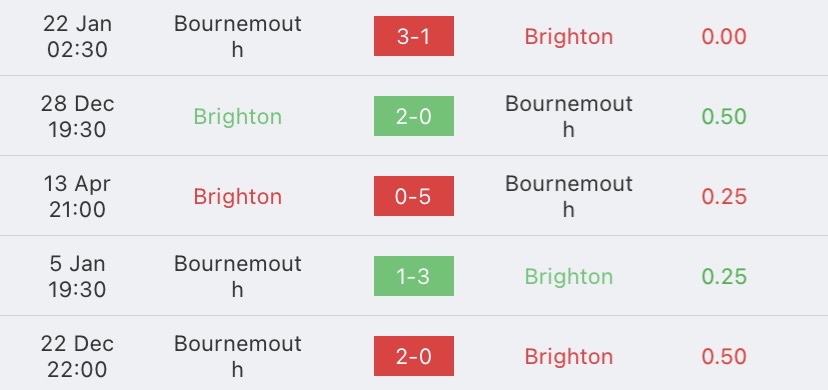This screenshot has width=828, height=390.
Task: Open red Brighton in 13 Apr match
Action: coord(238,197)
